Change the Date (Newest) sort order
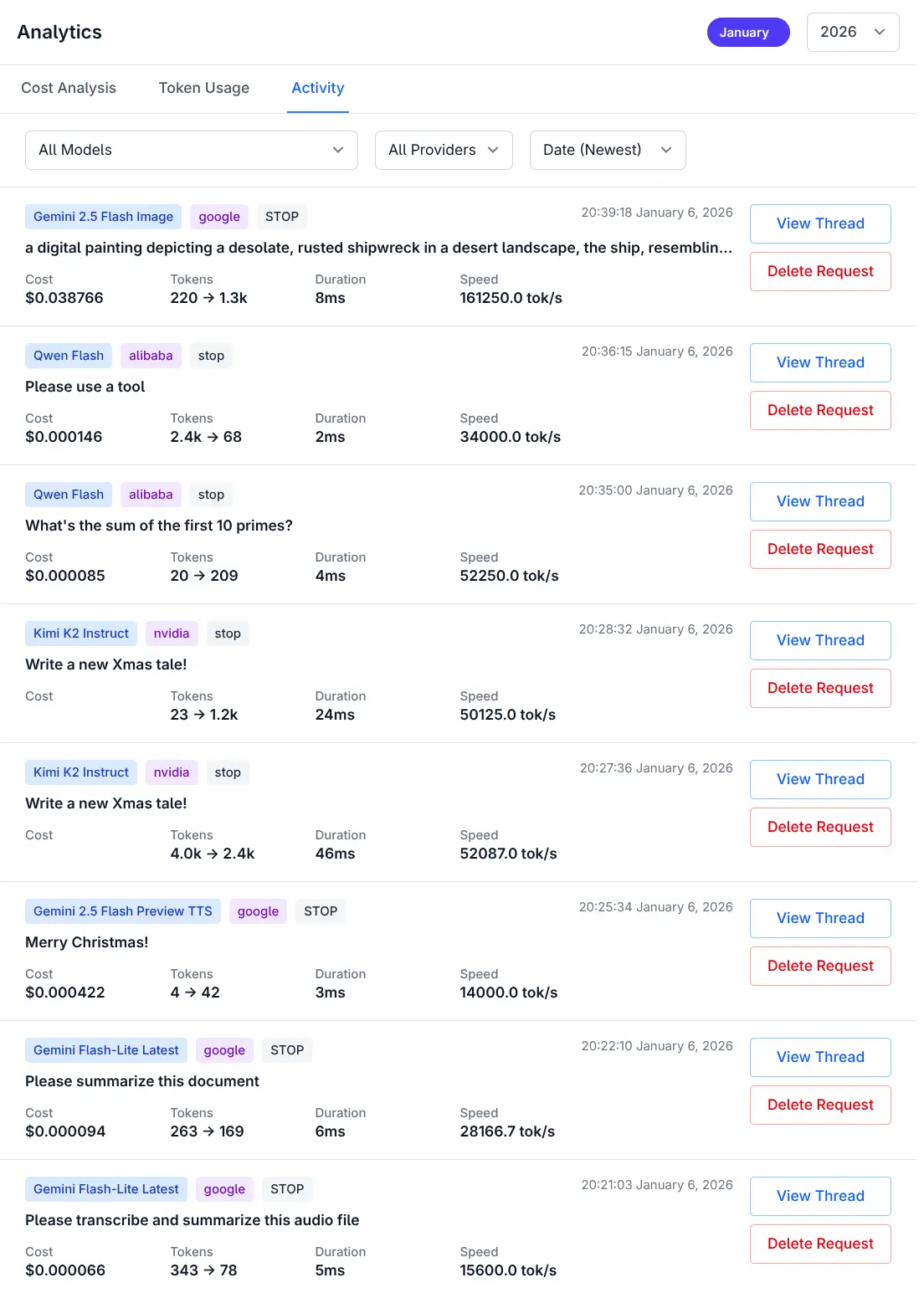 point(607,150)
